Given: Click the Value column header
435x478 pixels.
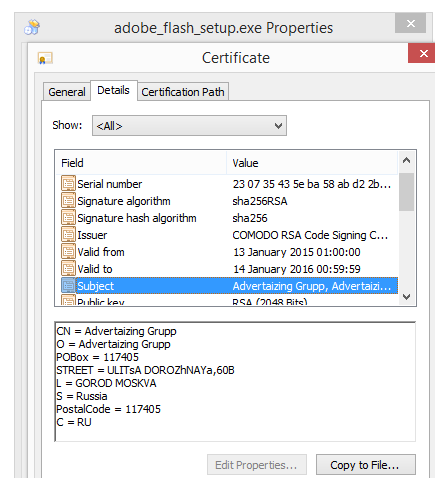Looking at the screenshot, I should (312, 163).
